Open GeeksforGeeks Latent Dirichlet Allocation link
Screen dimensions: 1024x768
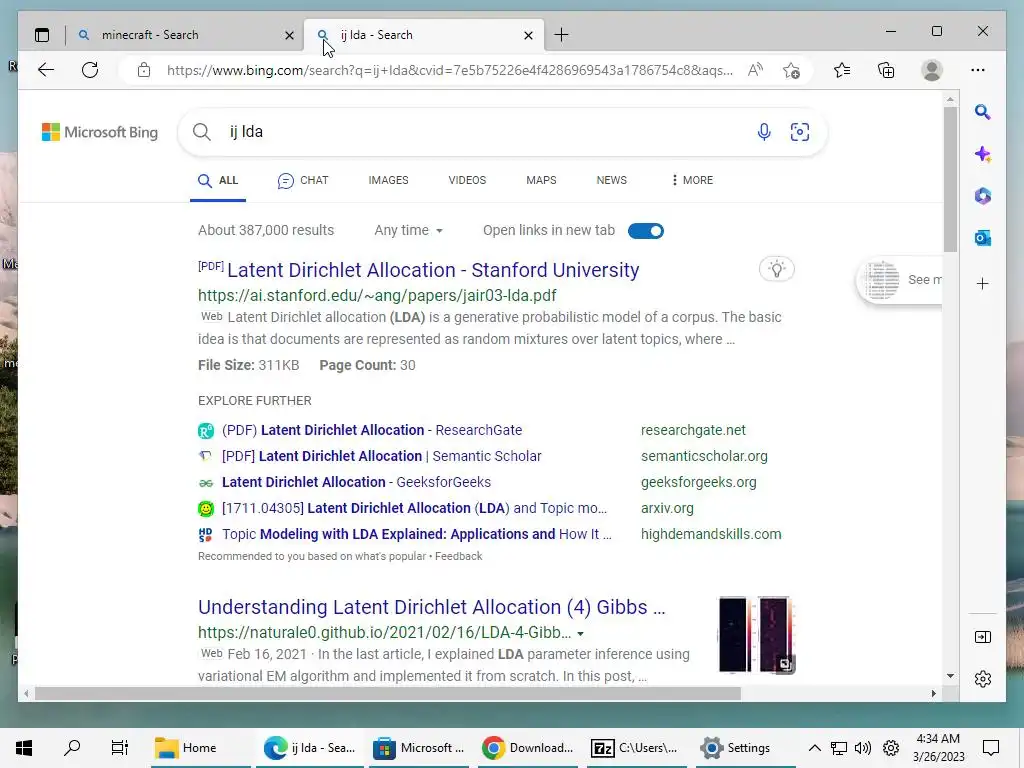[x=356, y=482]
